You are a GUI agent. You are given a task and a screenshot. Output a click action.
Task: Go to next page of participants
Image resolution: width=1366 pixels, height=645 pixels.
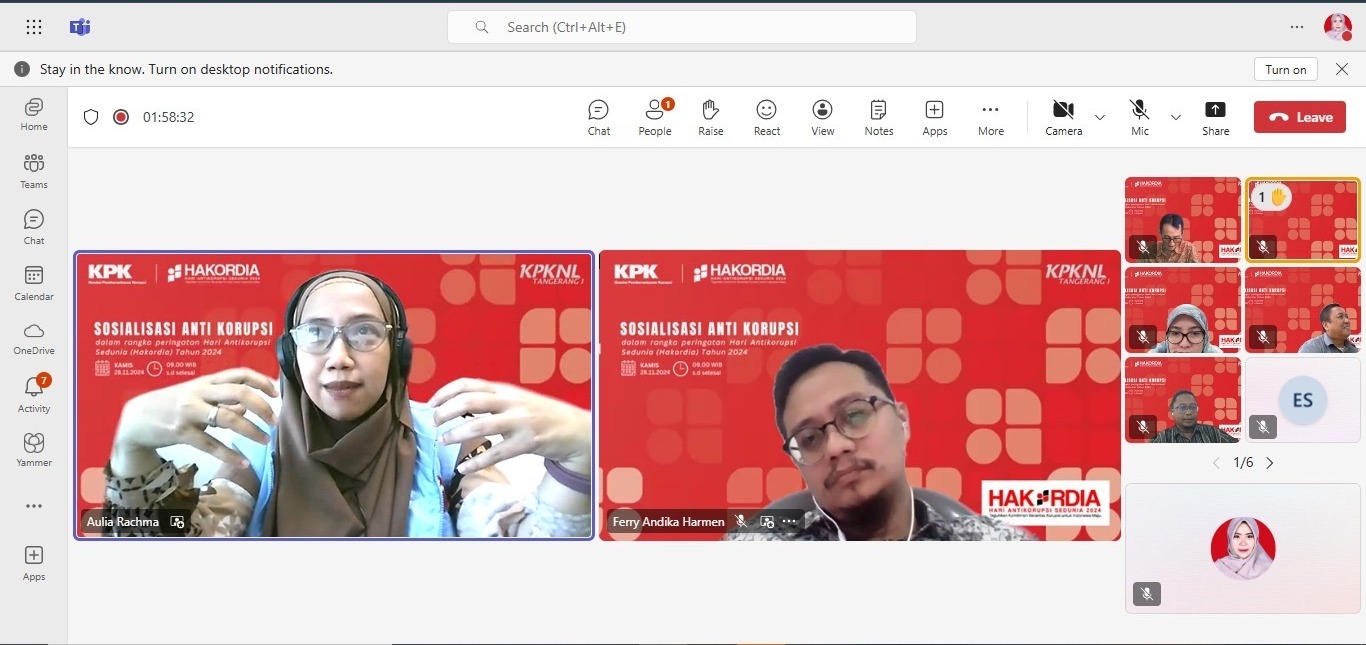tap(1270, 463)
